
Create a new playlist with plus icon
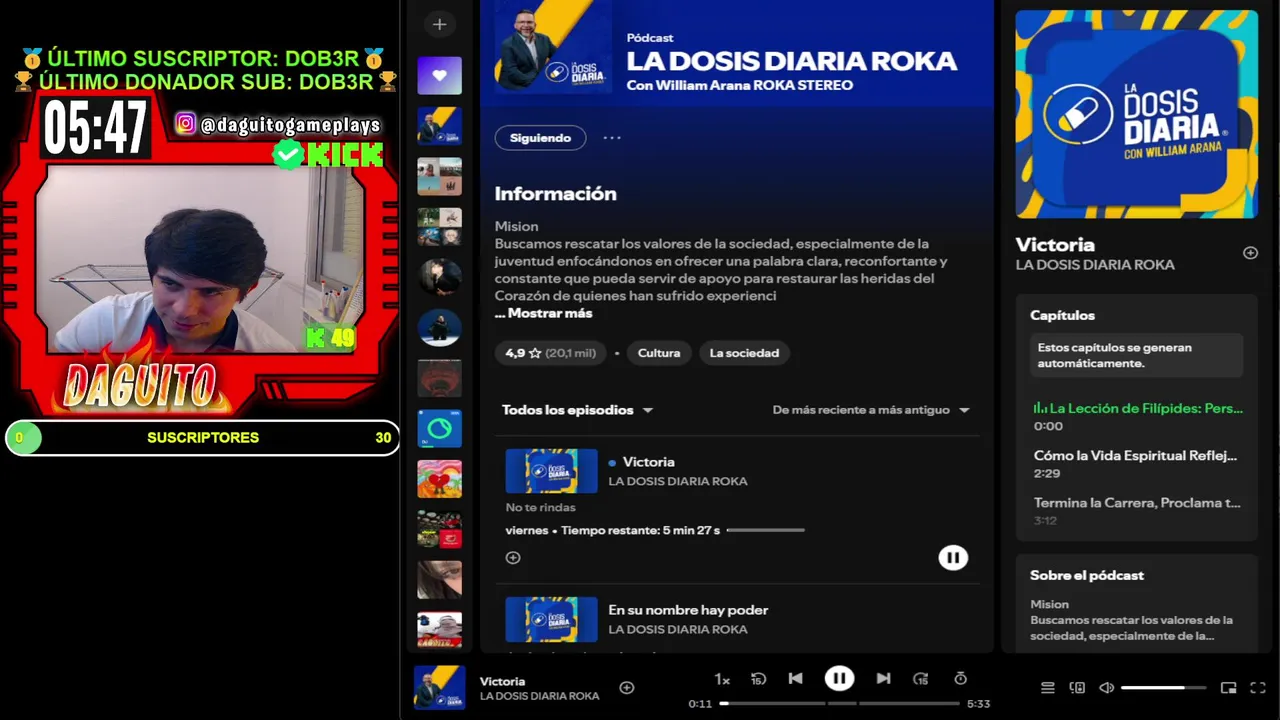439,24
